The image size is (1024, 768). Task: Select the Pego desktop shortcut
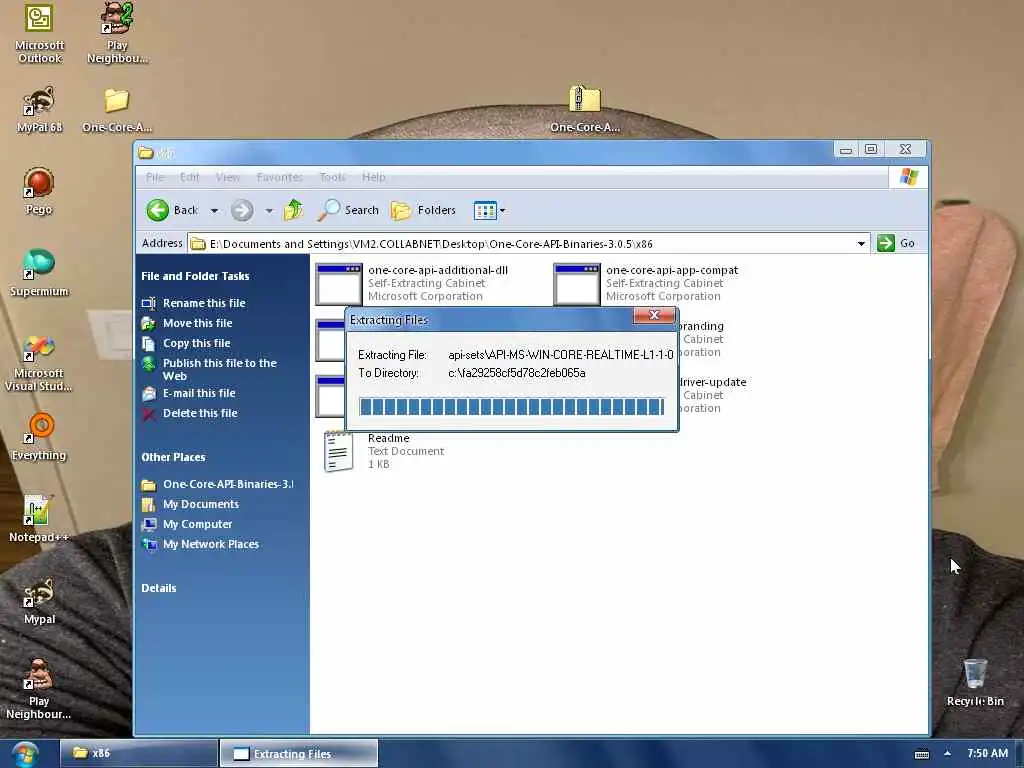click(x=39, y=191)
